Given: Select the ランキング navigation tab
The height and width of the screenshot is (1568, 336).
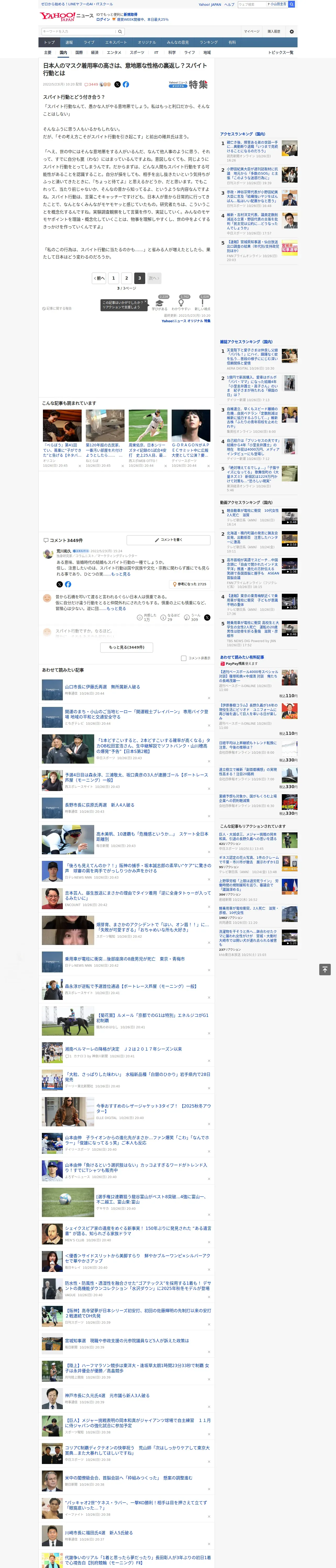Looking at the screenshot, I should coord(209,43).
